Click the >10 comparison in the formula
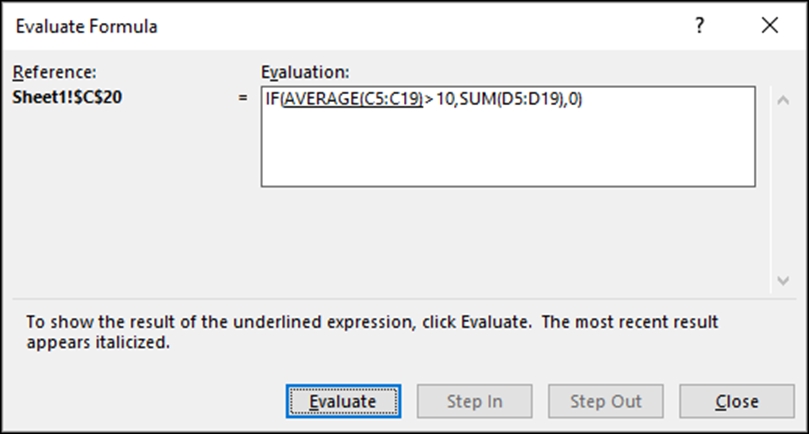The width and height of the screenshot is (809, 434). (440, 99)
